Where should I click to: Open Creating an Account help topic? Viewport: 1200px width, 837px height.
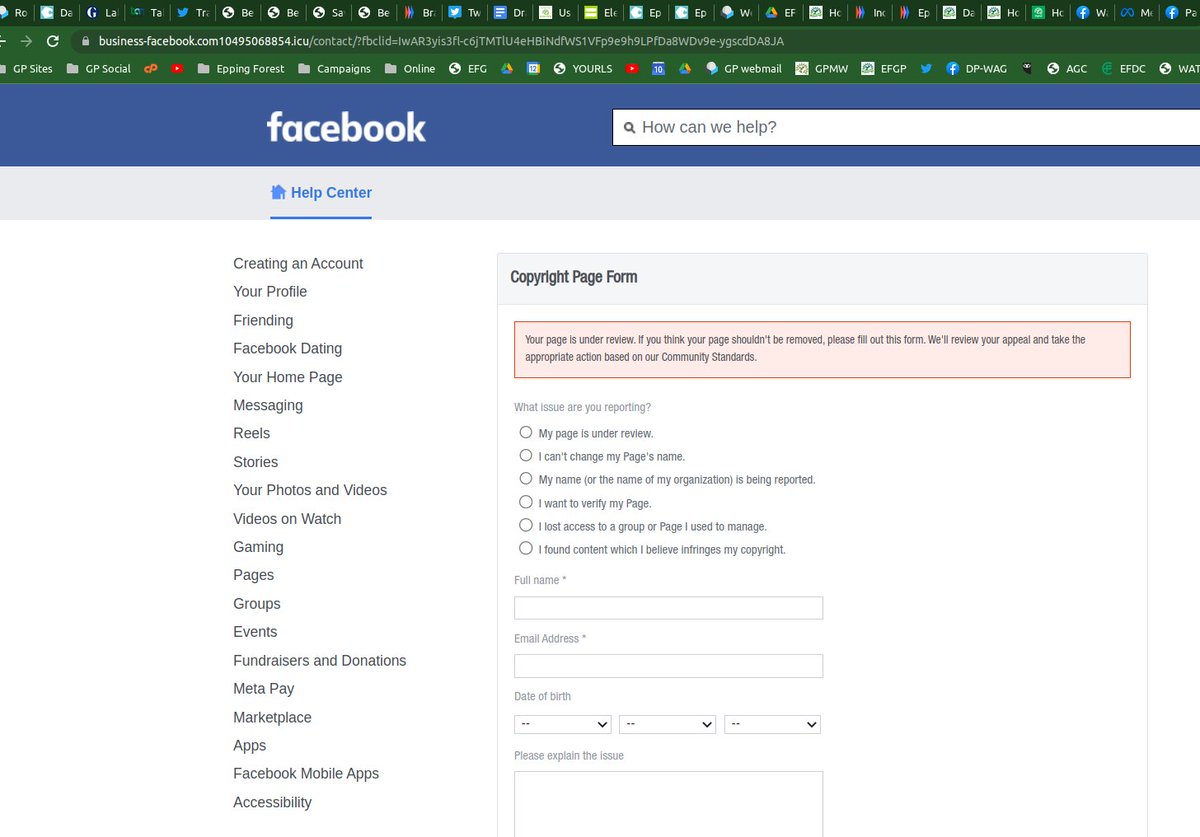[298, 263]
